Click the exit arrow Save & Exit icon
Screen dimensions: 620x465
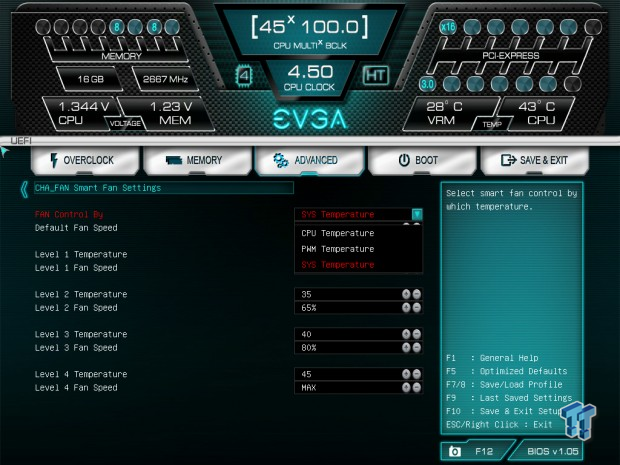(508, 161)
